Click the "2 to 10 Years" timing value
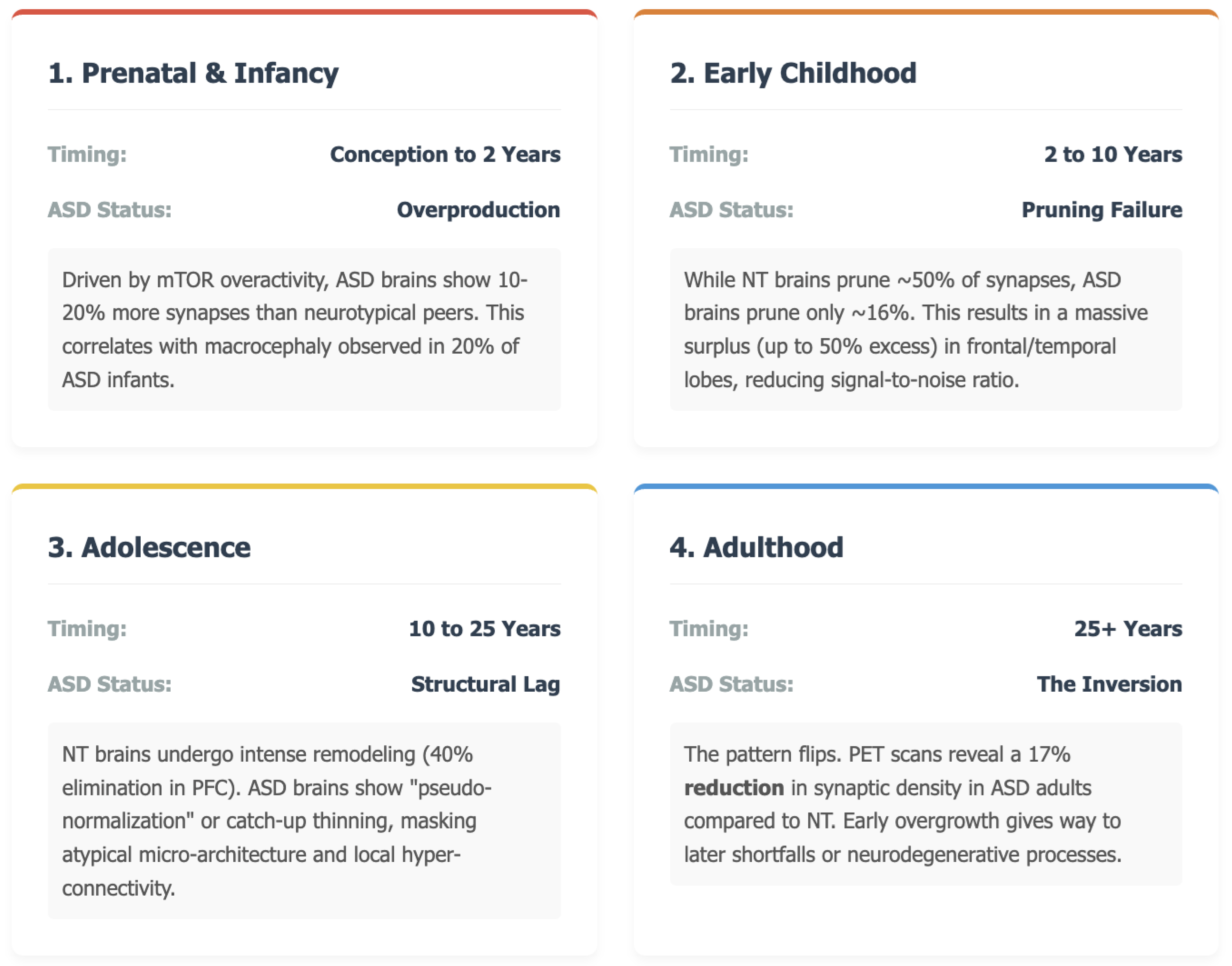The width and height of the screenshot is (1232, 966). point(1112,155)
